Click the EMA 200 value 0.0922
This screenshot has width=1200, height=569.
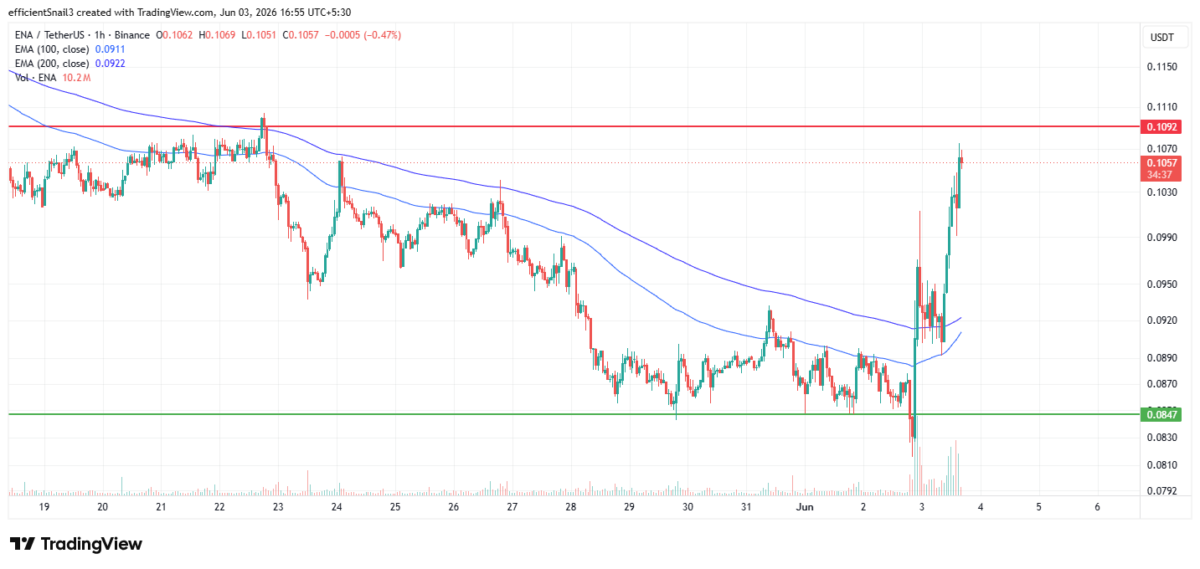point(110,63)
